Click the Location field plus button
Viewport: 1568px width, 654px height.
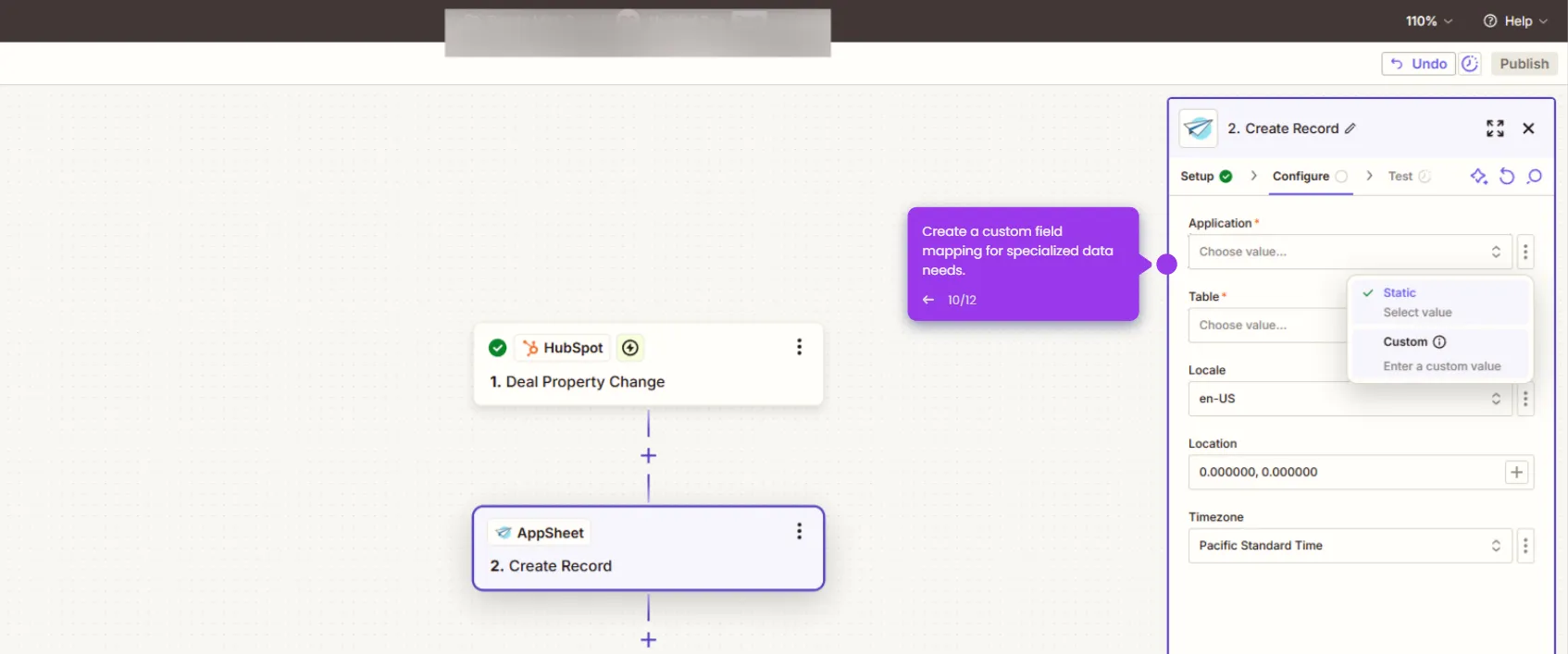click(1516, 473)
